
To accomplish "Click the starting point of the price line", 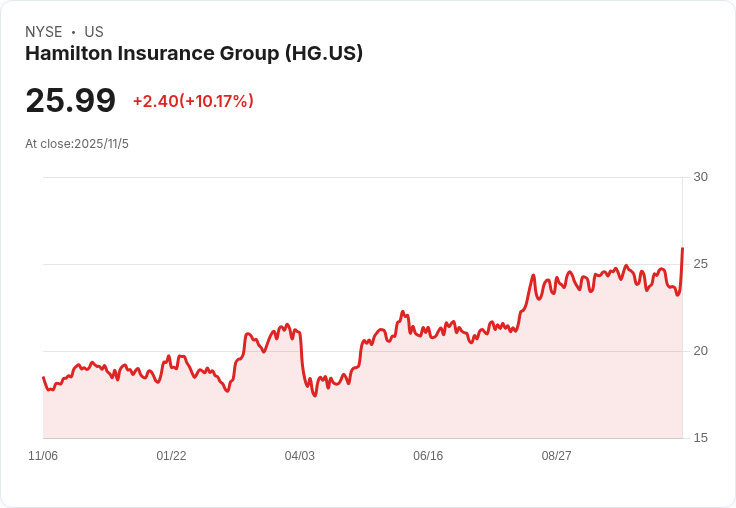I will 43,378.
